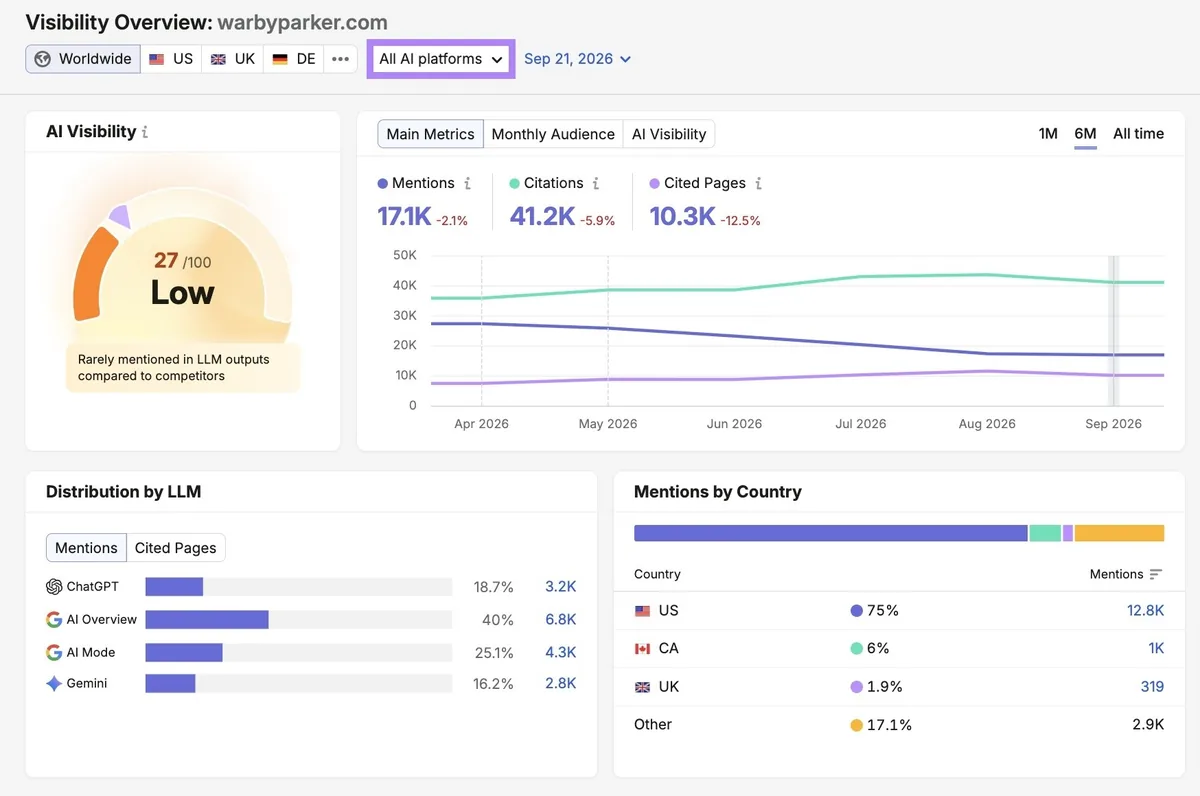Switch region filter to US
Image resolution: width=1200 pixels, height=796 pixels.
point(171,59)
